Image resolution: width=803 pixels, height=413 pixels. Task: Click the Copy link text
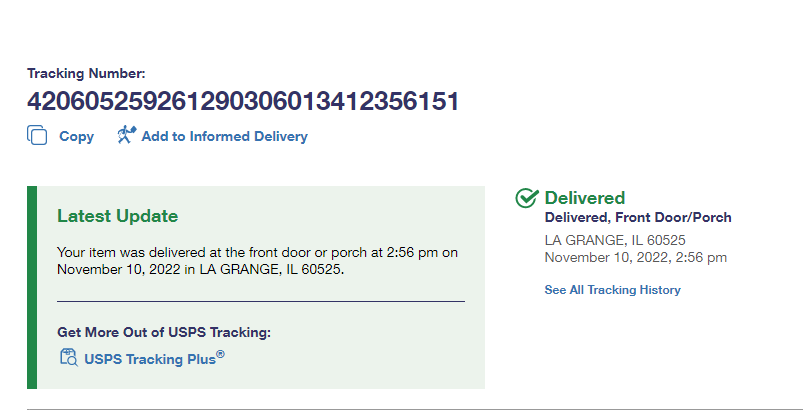pyautogui.click(x=77, y=136)
